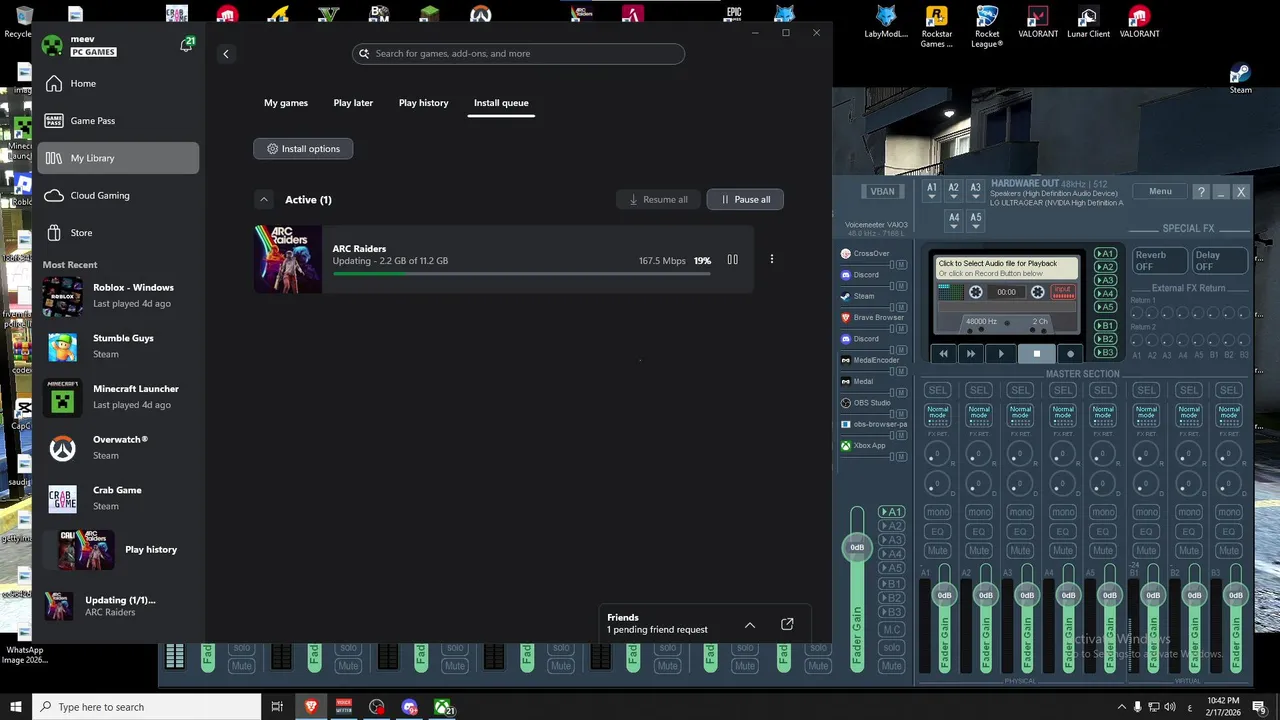Open notifications bell in Xbox app
This screenshot has height=720, width=1280.
click(x=186, y=45)
